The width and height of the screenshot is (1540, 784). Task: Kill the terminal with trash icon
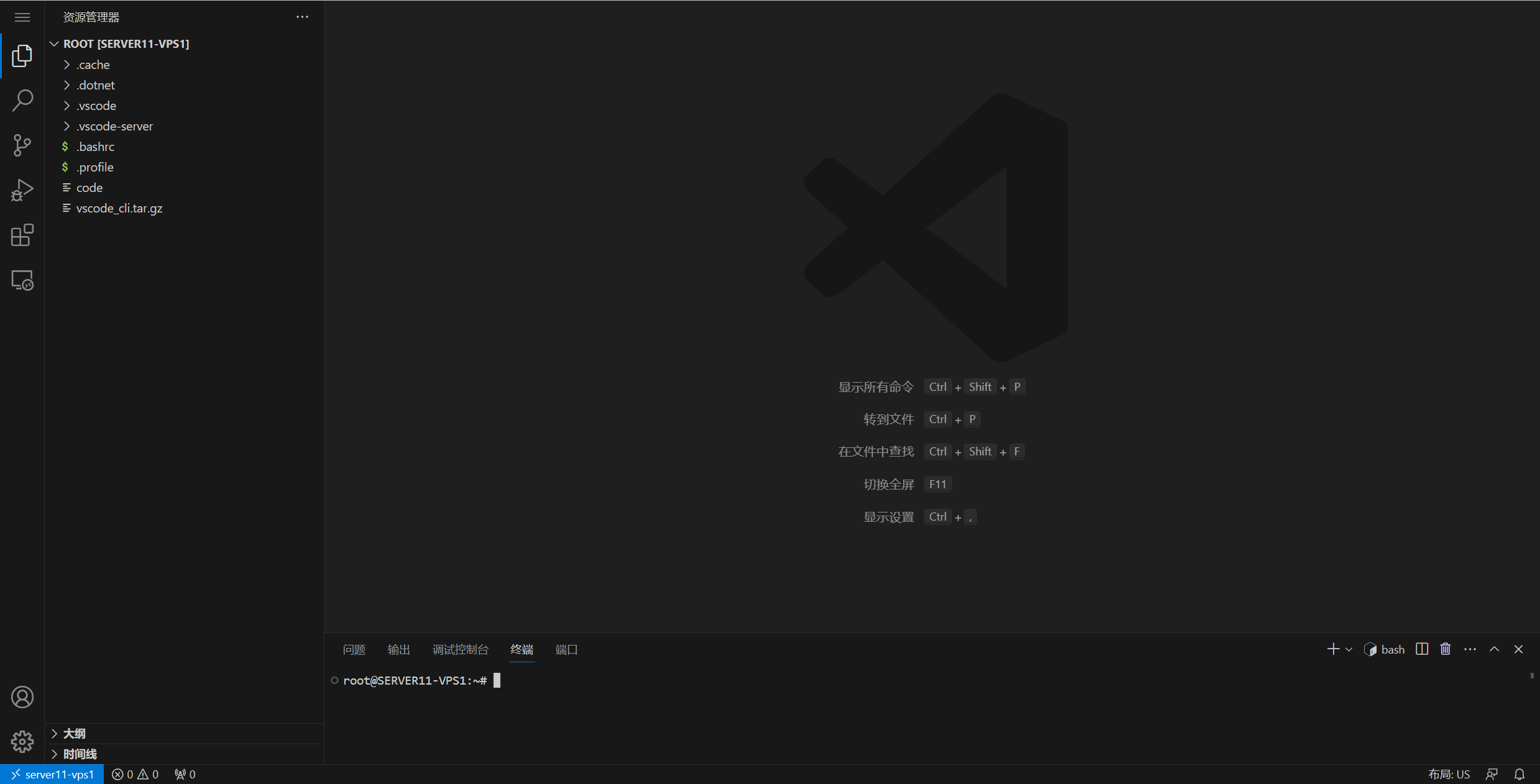[1444, 649]
